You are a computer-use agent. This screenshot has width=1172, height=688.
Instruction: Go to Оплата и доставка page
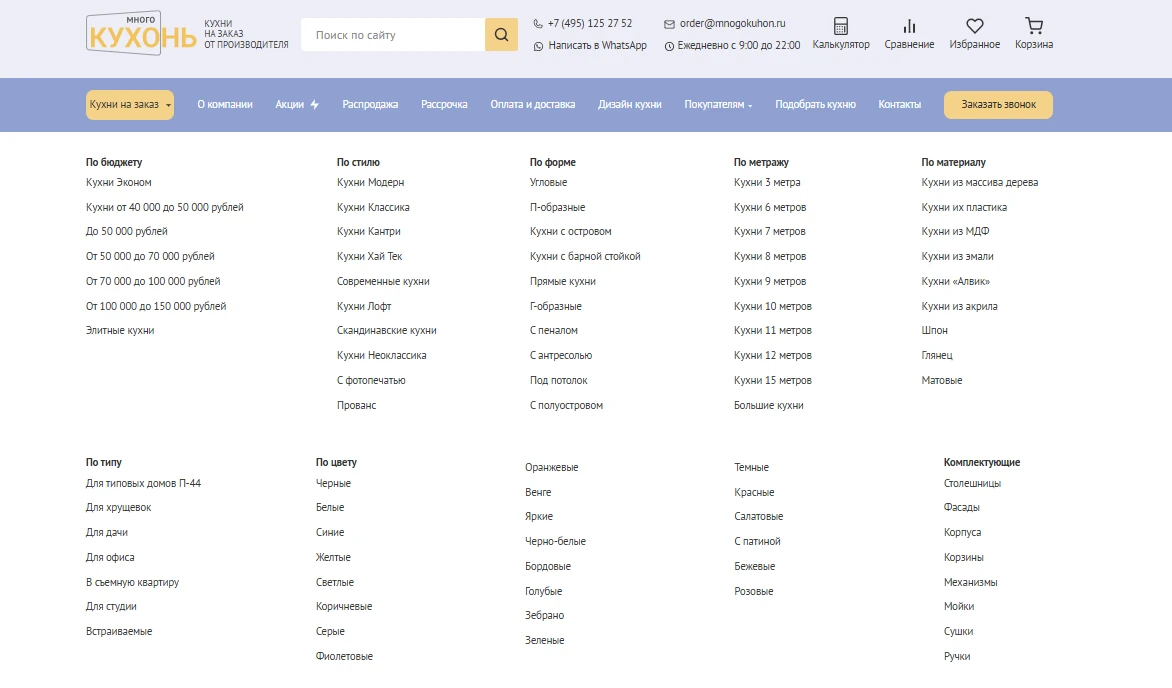(532, 105)
